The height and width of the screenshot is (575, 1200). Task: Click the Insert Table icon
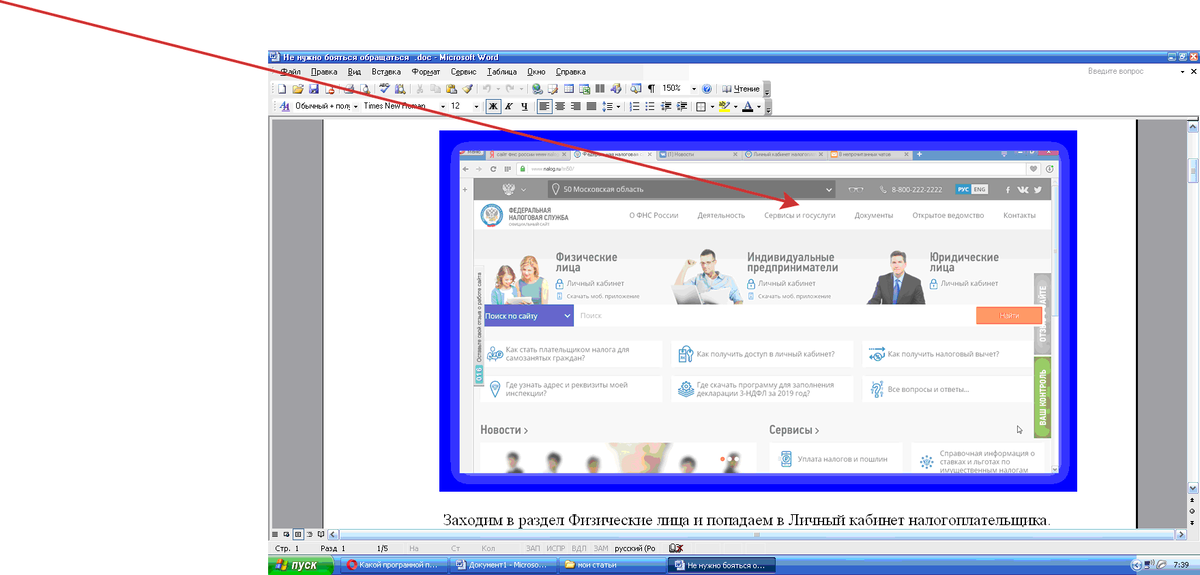(x=568, y=89)
